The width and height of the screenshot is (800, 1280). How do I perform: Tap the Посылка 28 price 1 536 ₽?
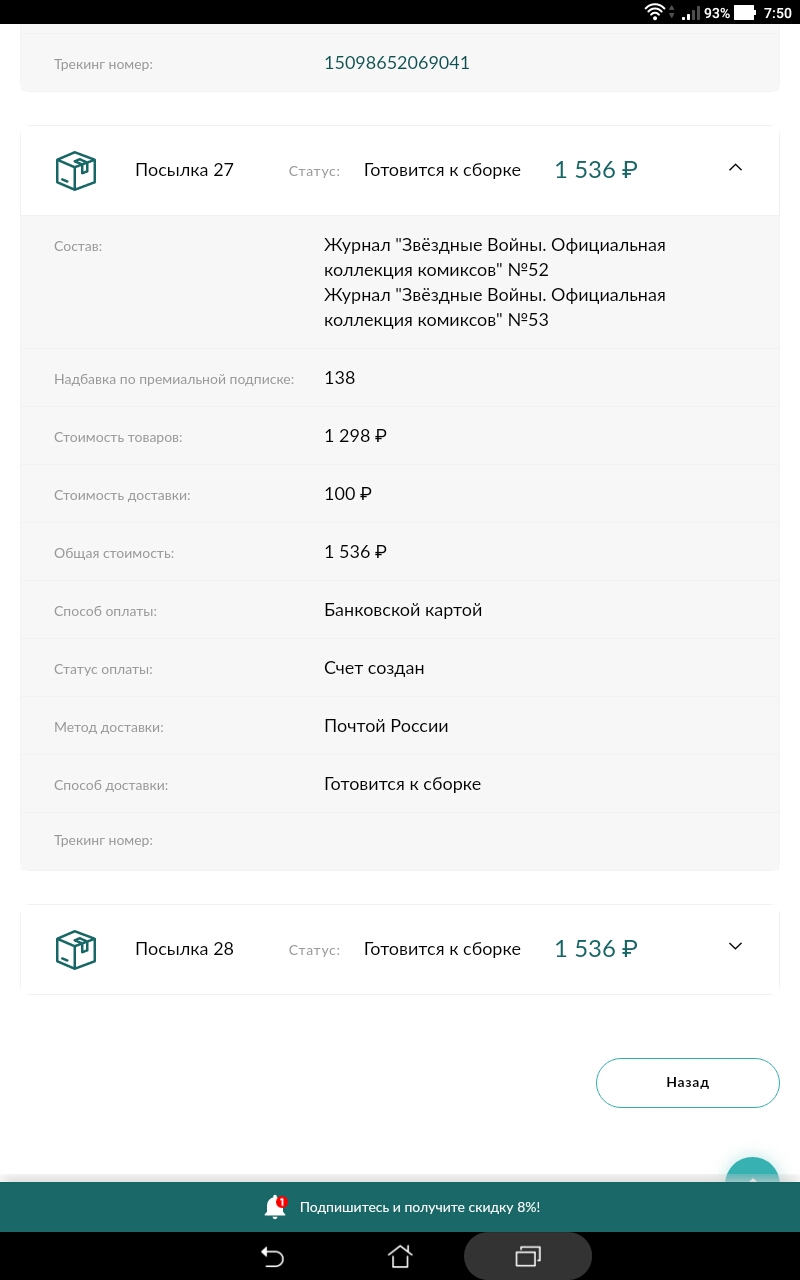[x=596, y=949]
